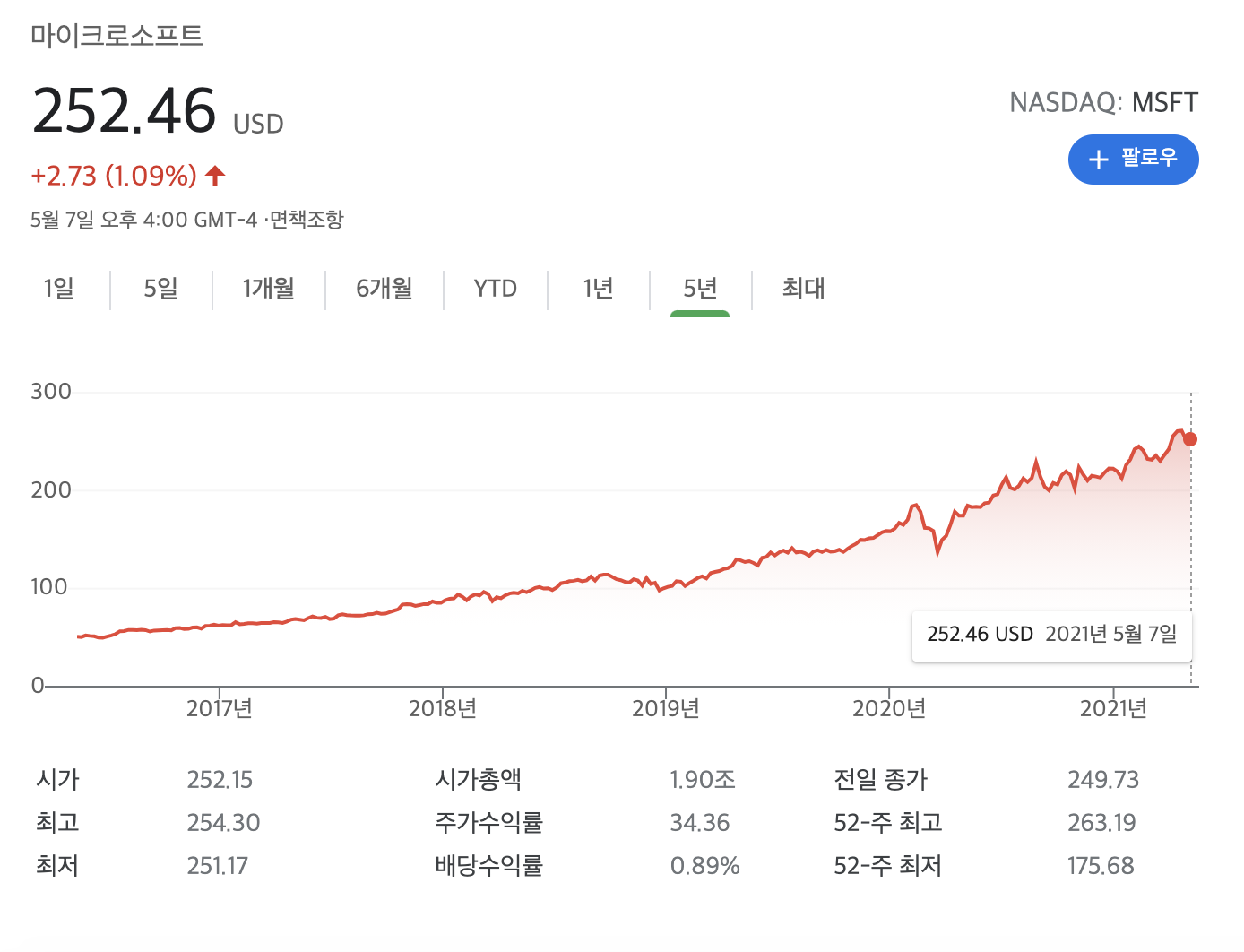This screenshot has height=952, width=1244.
Task: Click the 주가수익률 value 34.36
Action: pyautogui.click(x=700, y=823)
